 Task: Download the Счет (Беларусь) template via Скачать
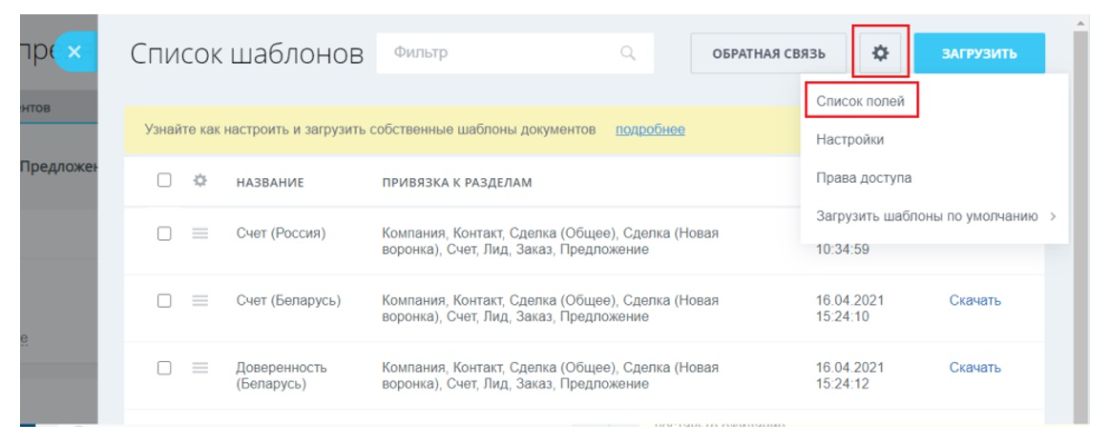coord(975,301)
